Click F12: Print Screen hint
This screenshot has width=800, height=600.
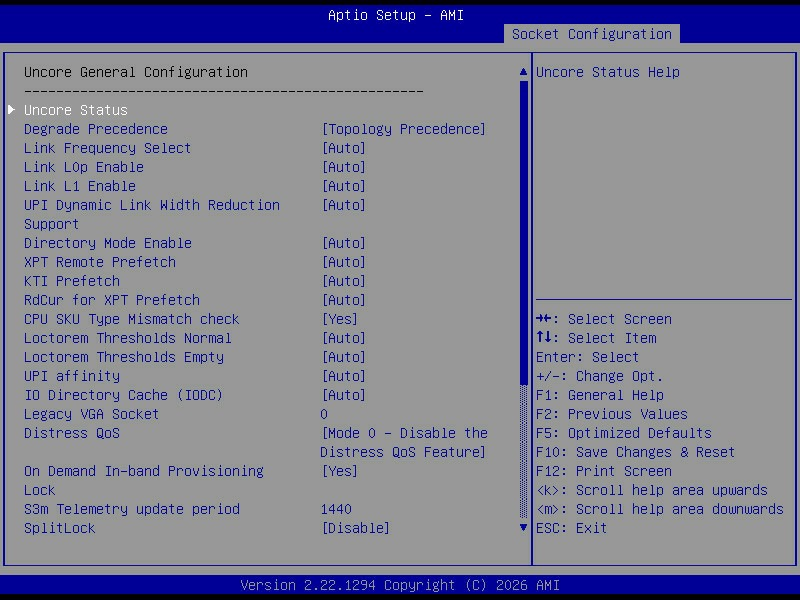[x=604, y=471]
